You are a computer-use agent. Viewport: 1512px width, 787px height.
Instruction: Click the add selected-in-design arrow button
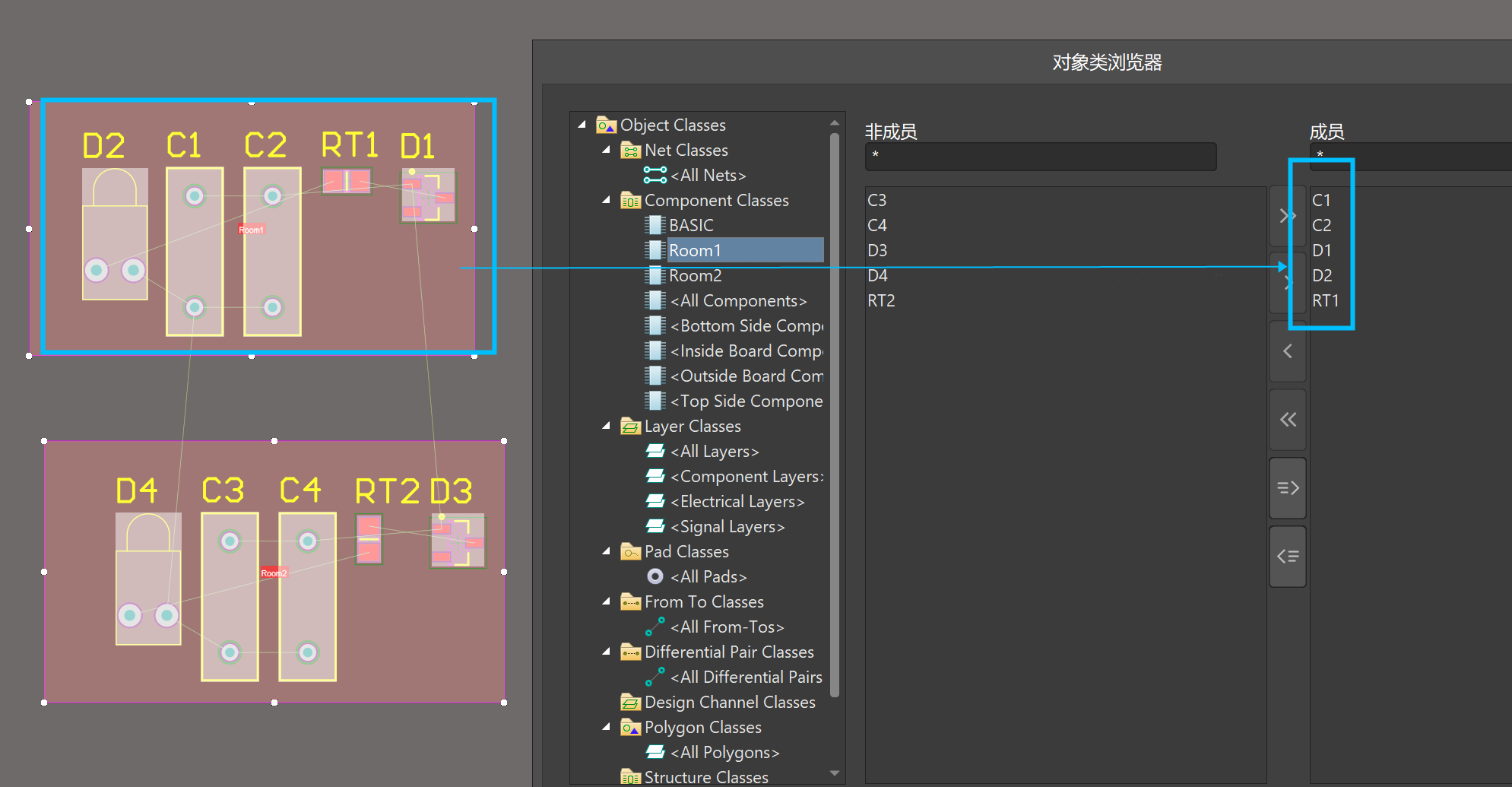pos(1287,488)
